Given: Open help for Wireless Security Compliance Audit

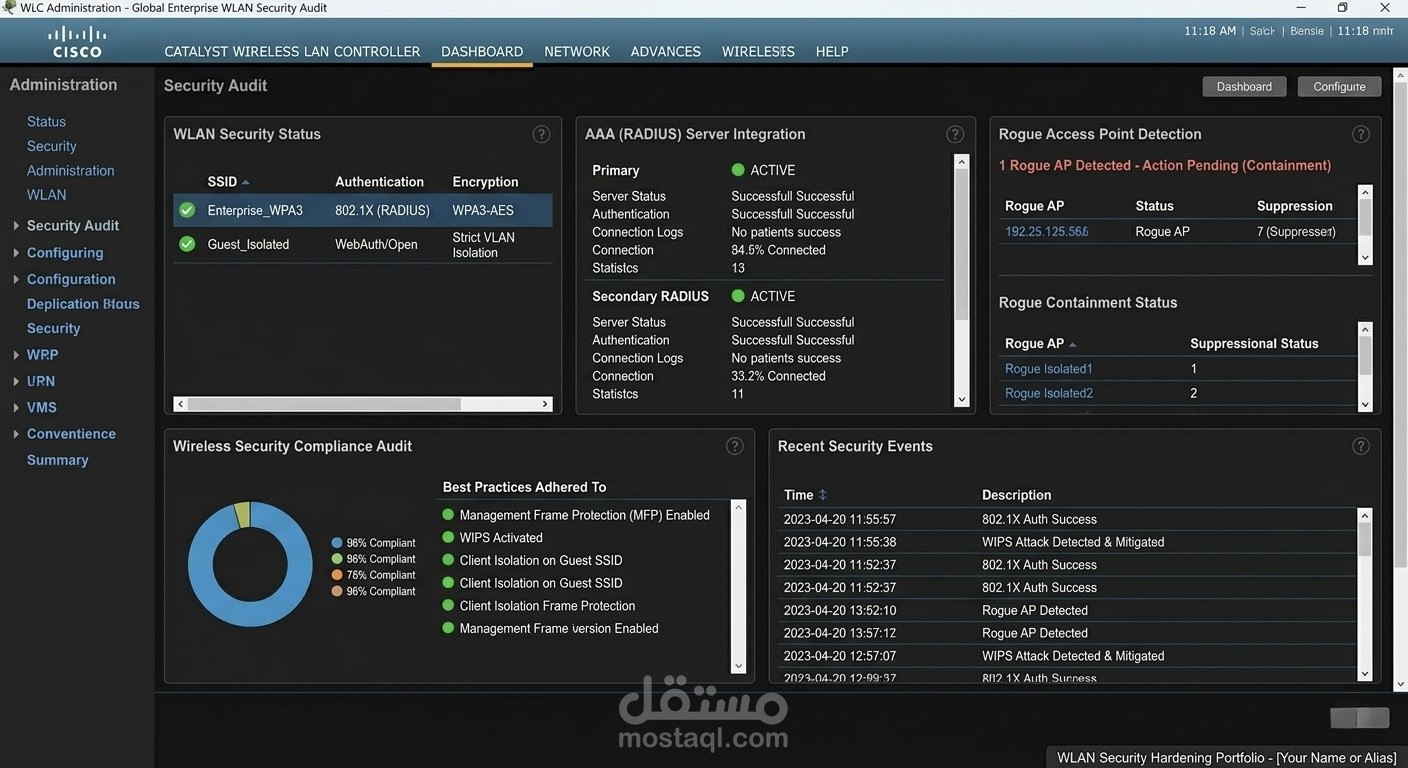Looking at the screenshot, I should [x=735, y=446].
